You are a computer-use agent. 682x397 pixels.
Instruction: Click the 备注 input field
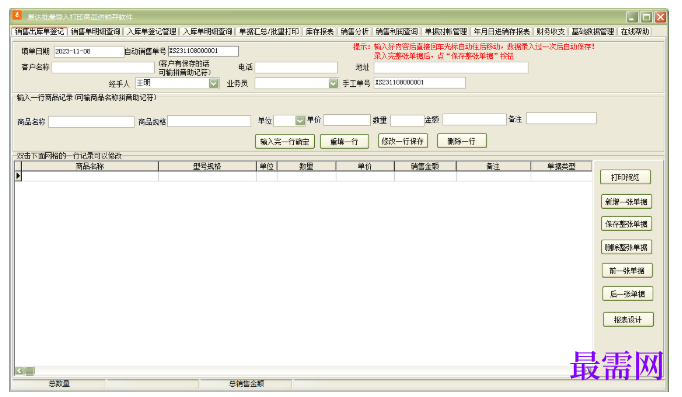(562, 118)
